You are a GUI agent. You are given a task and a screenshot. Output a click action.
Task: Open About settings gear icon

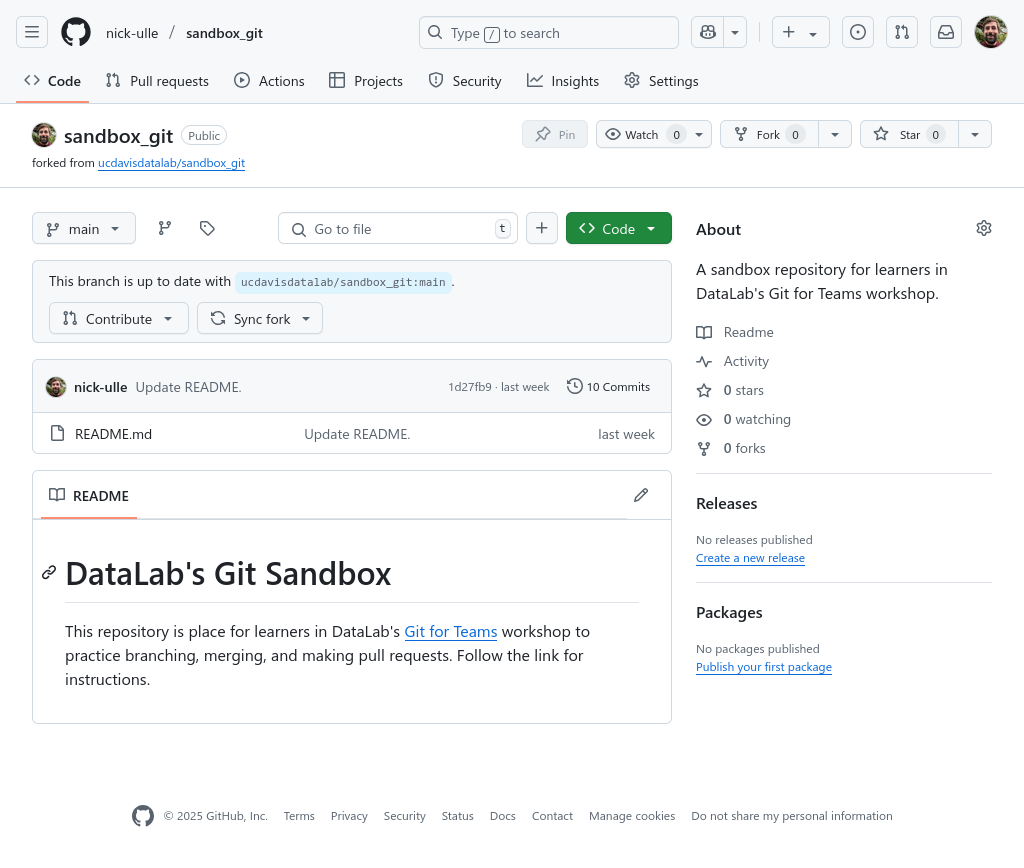point(983,229)
